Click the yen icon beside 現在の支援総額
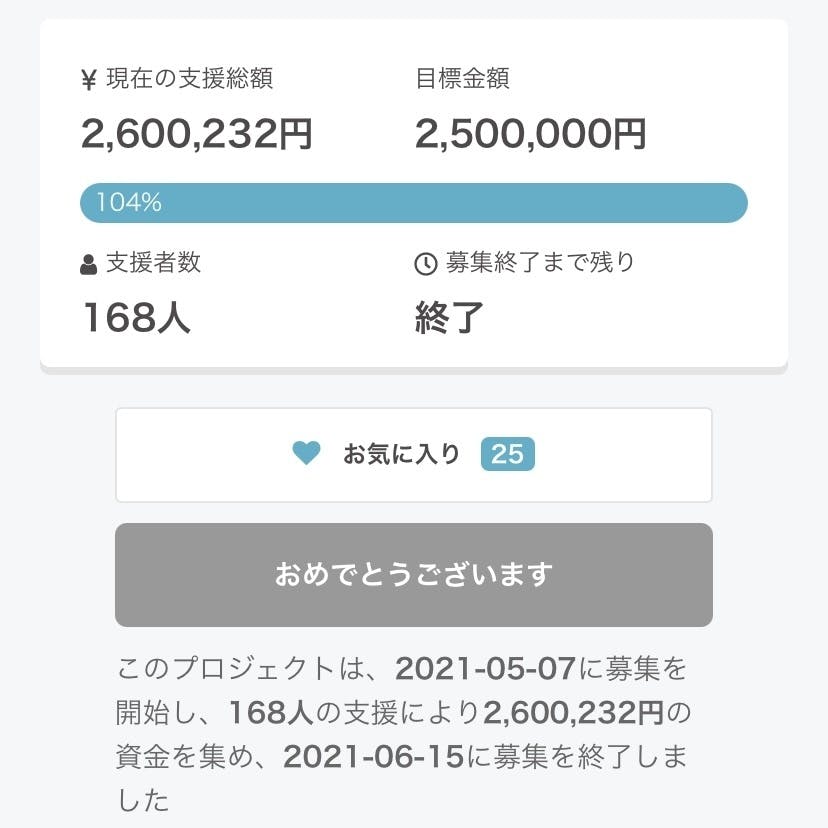The width and height of the screenshot is (828, 828). pos(88,81)
